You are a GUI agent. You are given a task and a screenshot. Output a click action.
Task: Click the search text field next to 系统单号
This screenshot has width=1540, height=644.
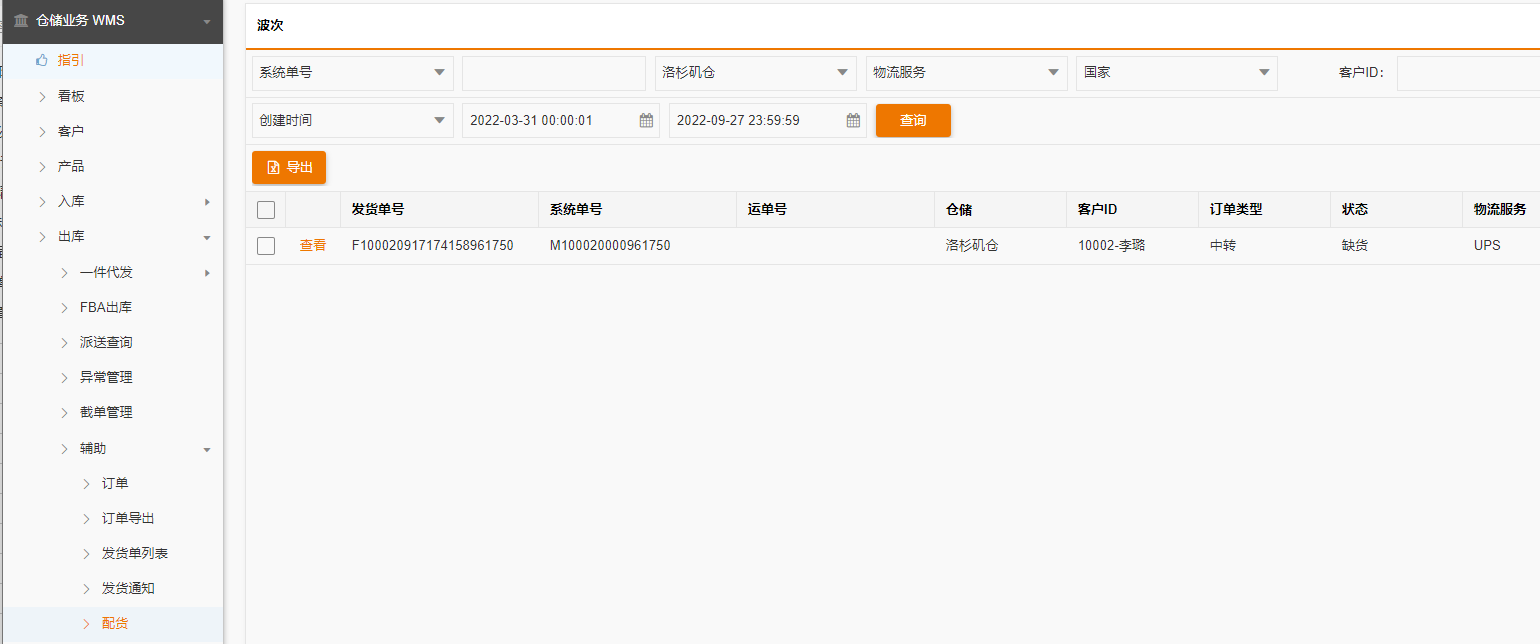click(554, 73)
